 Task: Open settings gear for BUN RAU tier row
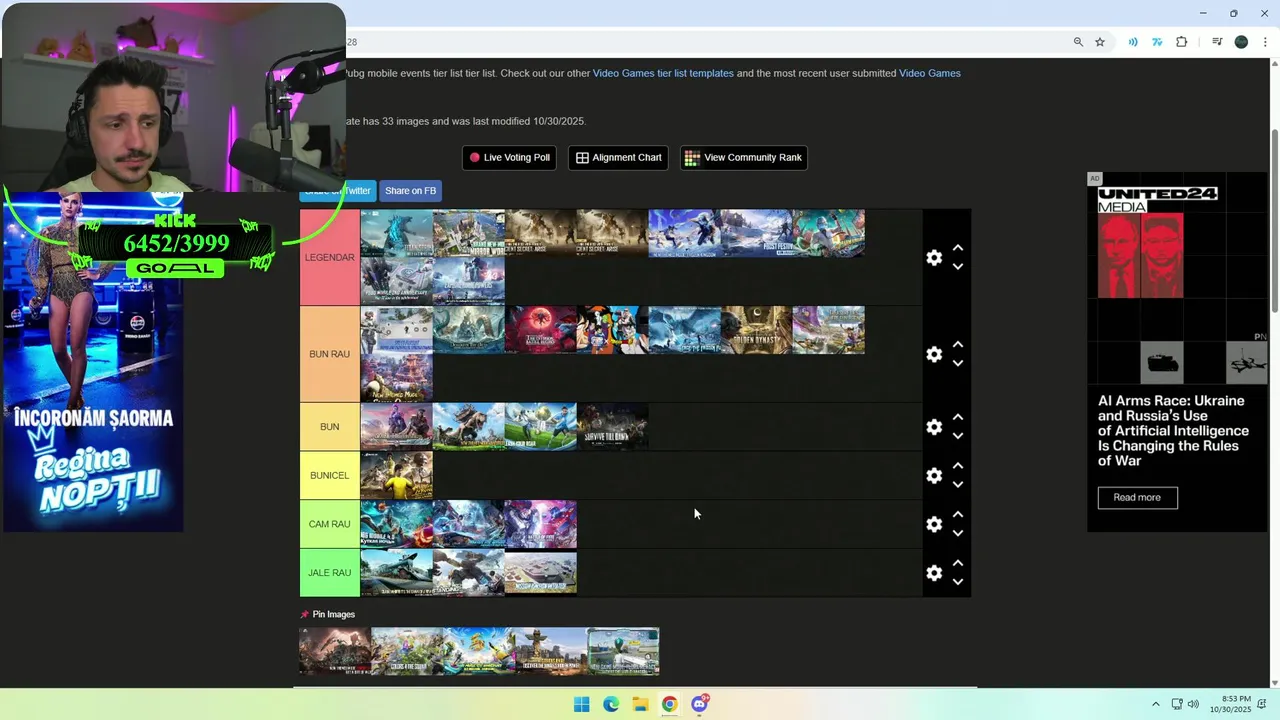coord(934,355)
